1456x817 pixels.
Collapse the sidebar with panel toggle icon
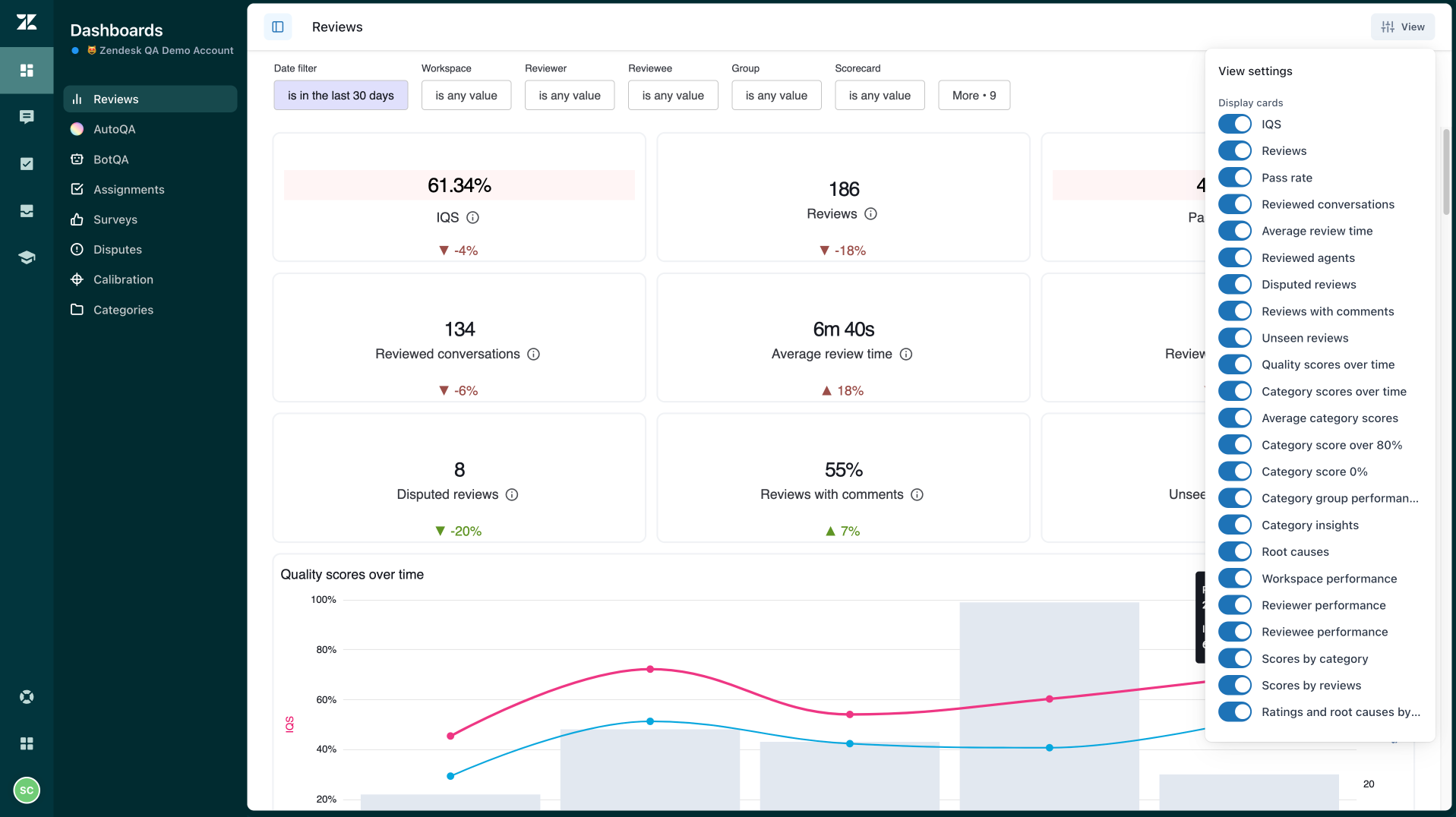point(278,27)
